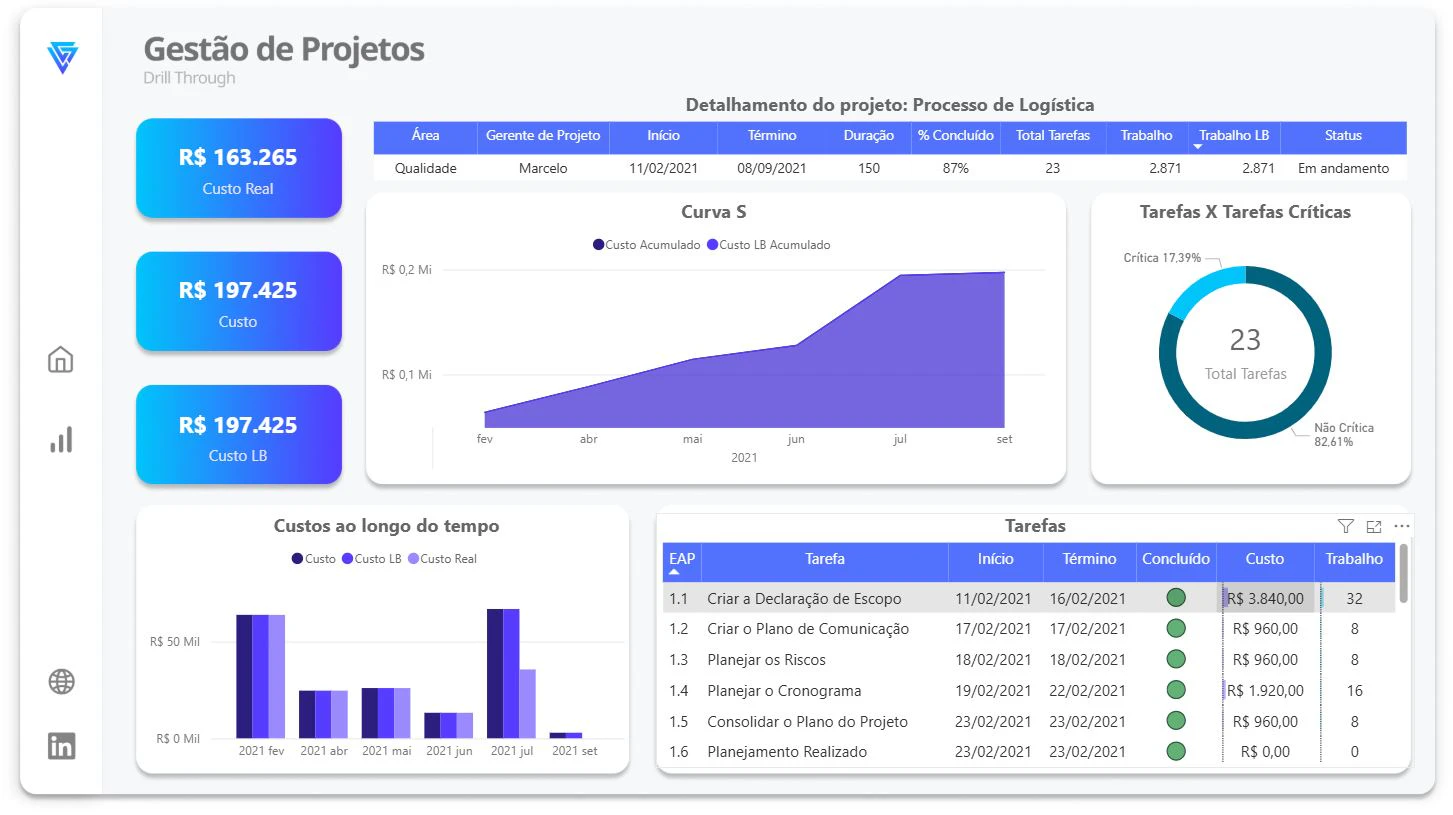Select the R$ 163.265 Custo Real card

point(238,168)
